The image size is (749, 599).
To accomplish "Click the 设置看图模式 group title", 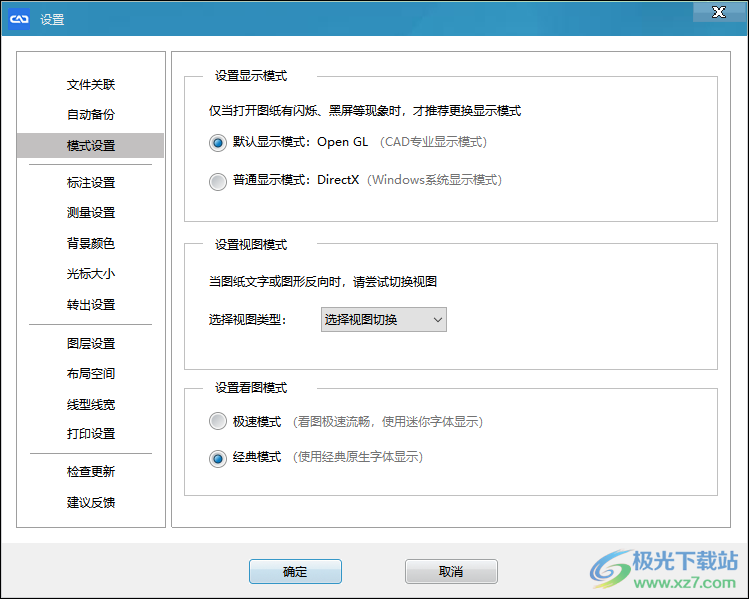I will (251, 388).
